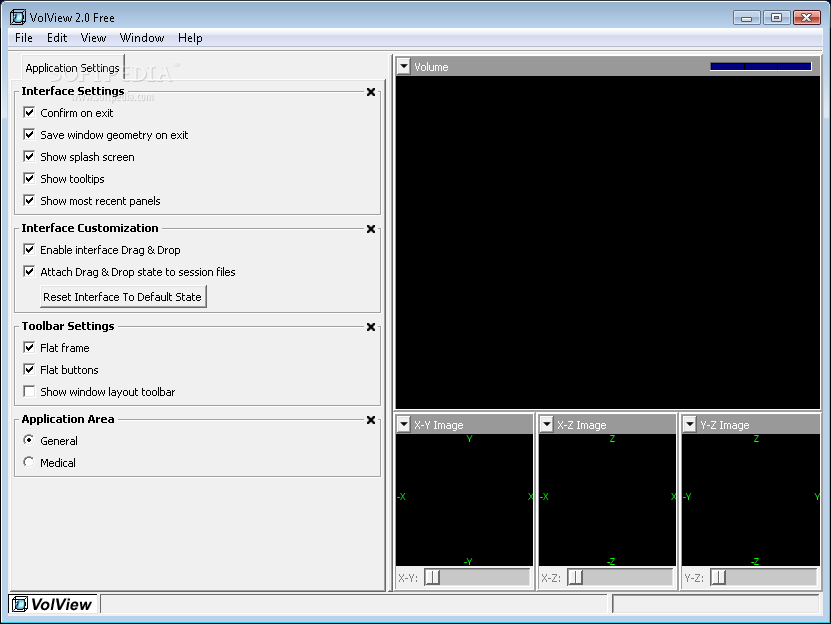Open the X-Y Image view dropdown arrow
Image resolution: width=831 pixels, height=624 pixels.
(404, 425)
